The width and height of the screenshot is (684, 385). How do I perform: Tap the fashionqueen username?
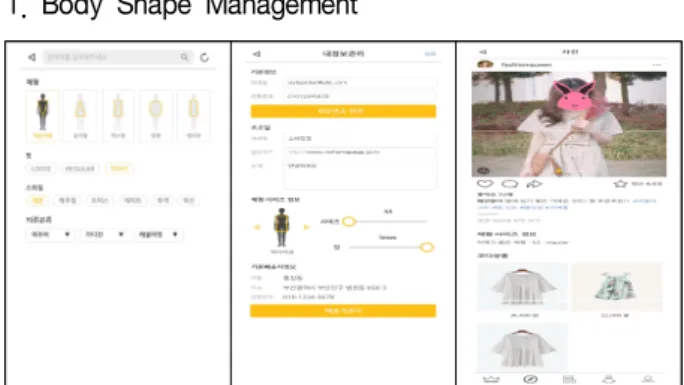point(526,65)
